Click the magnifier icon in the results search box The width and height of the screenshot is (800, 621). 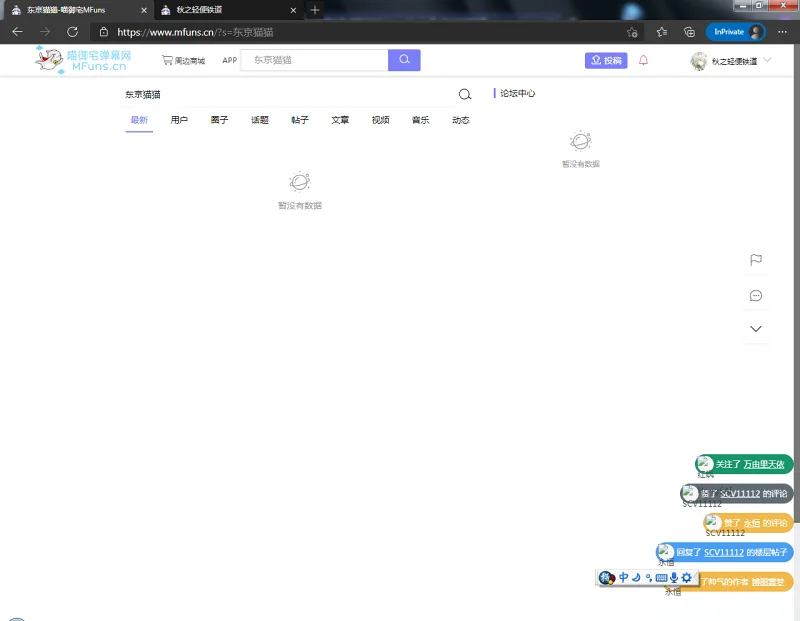(465, 94)
